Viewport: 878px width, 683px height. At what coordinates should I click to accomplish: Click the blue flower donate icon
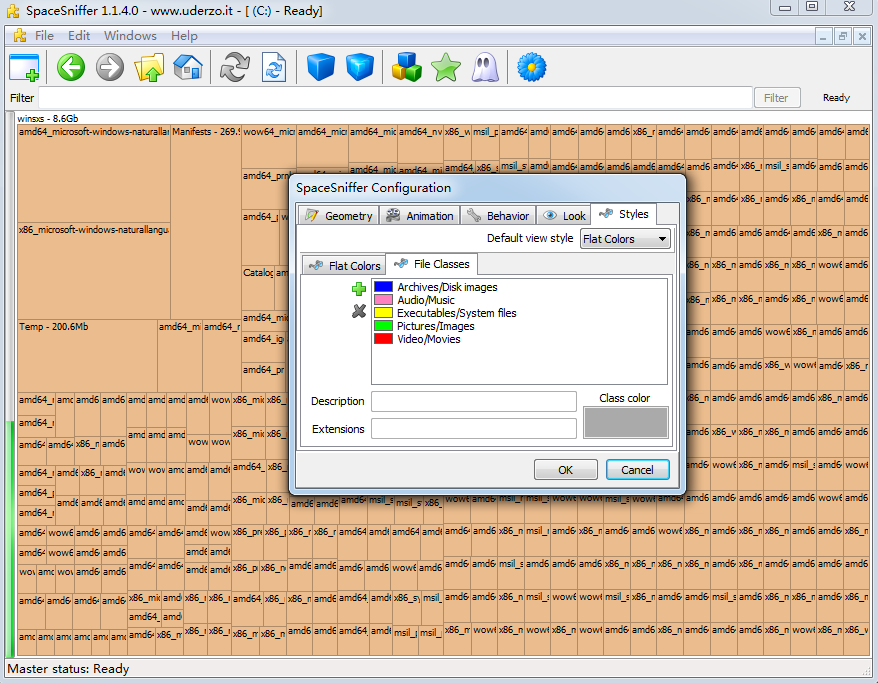pos(531,68)
